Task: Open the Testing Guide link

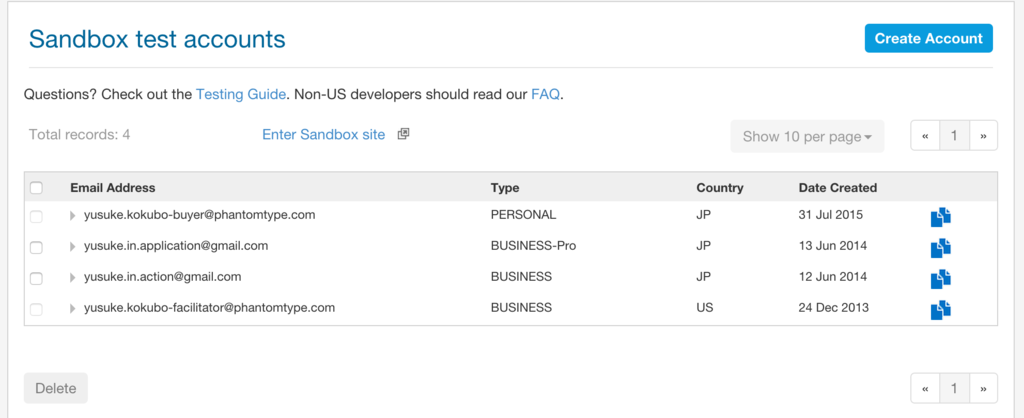Action: point(241,95)
